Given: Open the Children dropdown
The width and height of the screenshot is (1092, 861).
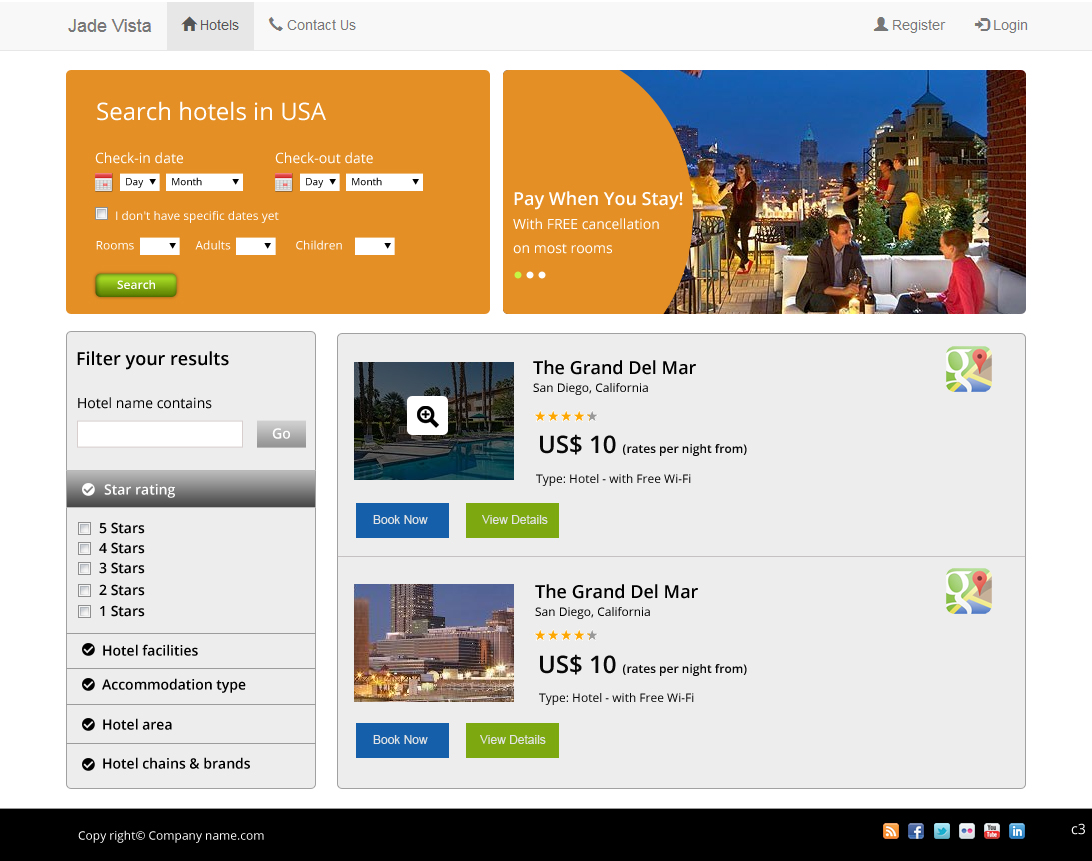Looking at the screenshot, I should tap(375, 246).
